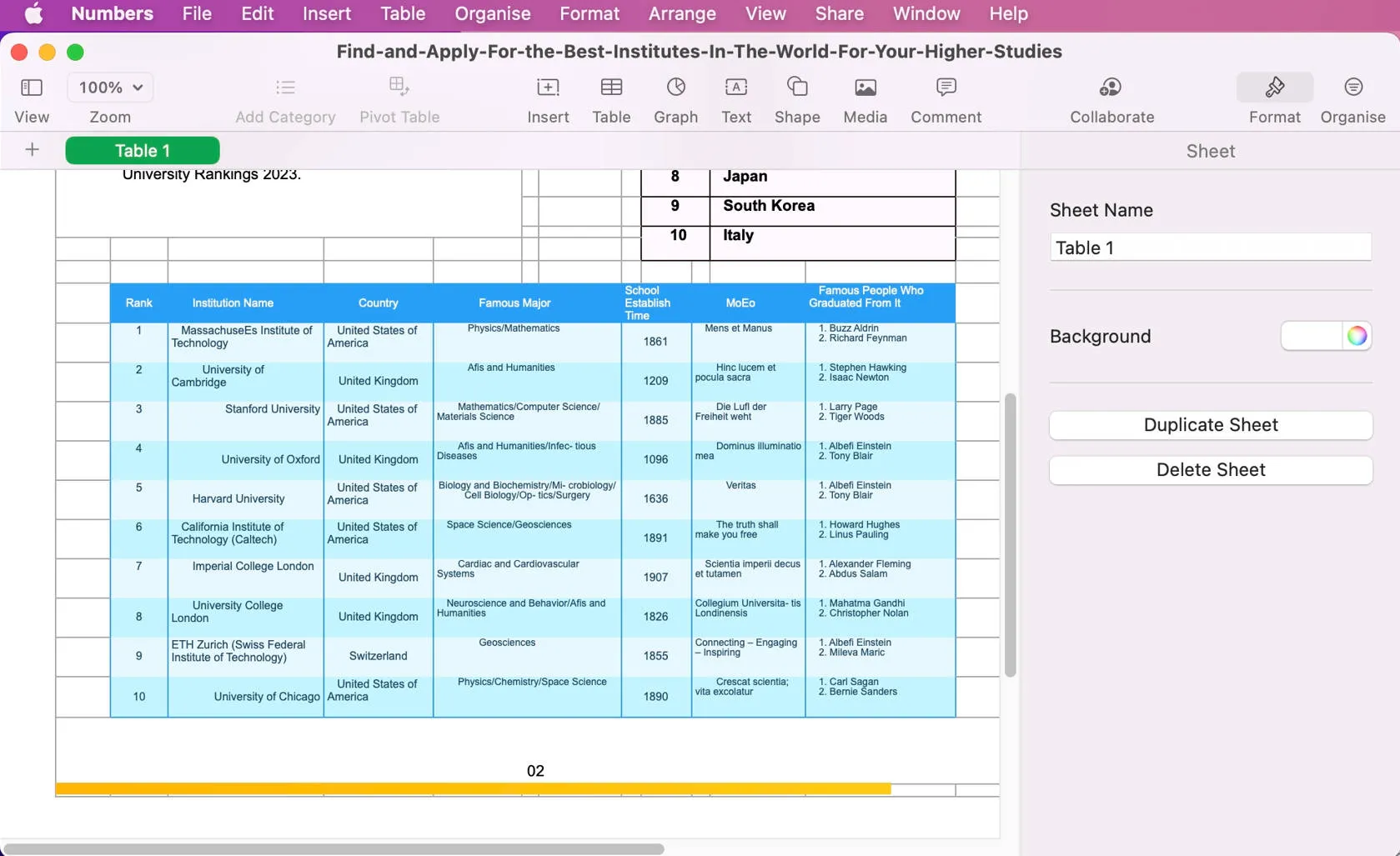Open the Arrange menu
The width and height of the screenshot is (1400, 856).
(x=681, y=14)
